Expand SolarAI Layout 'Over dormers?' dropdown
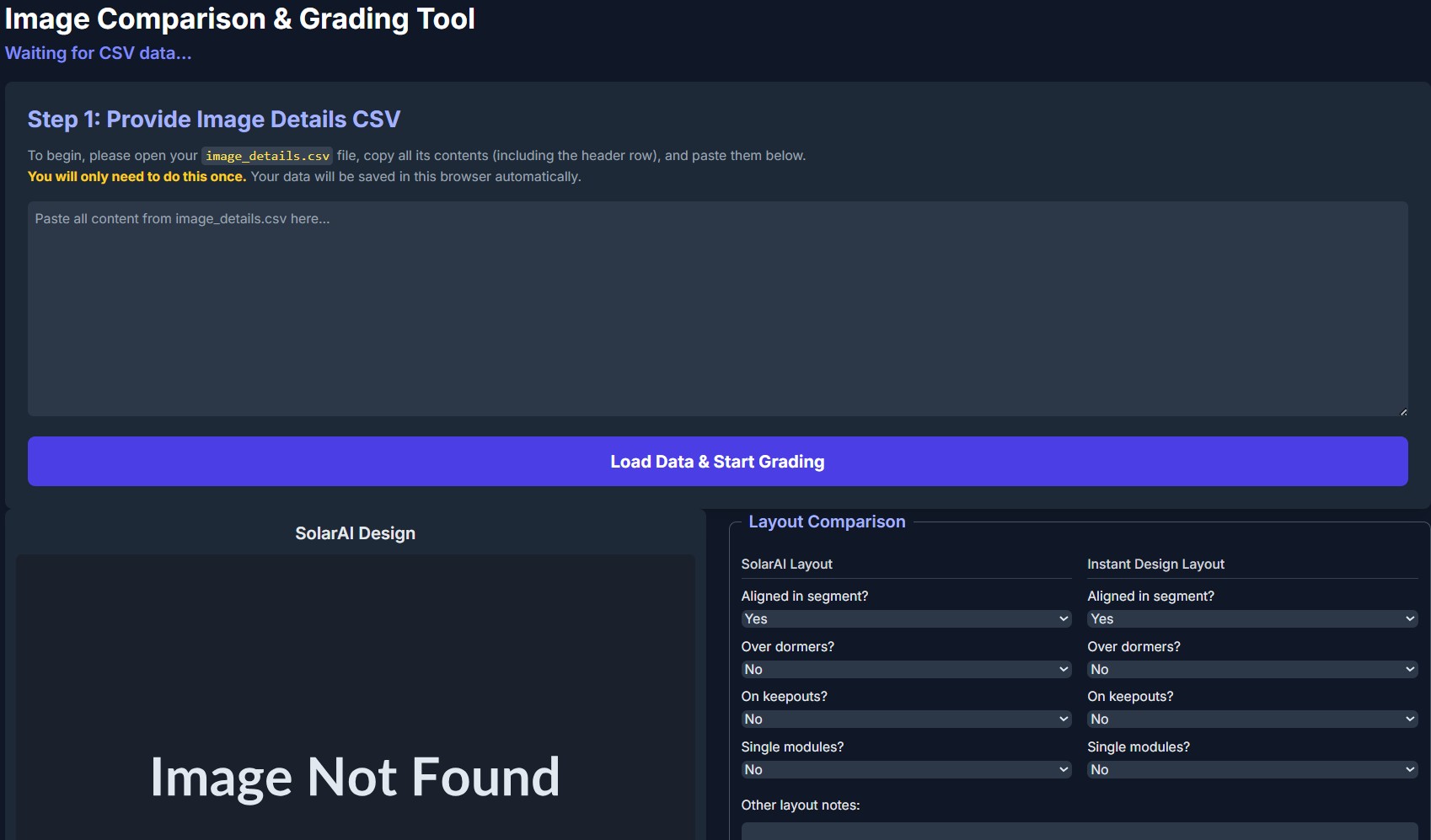1431x840 pixels. click(x=905, y=670)
